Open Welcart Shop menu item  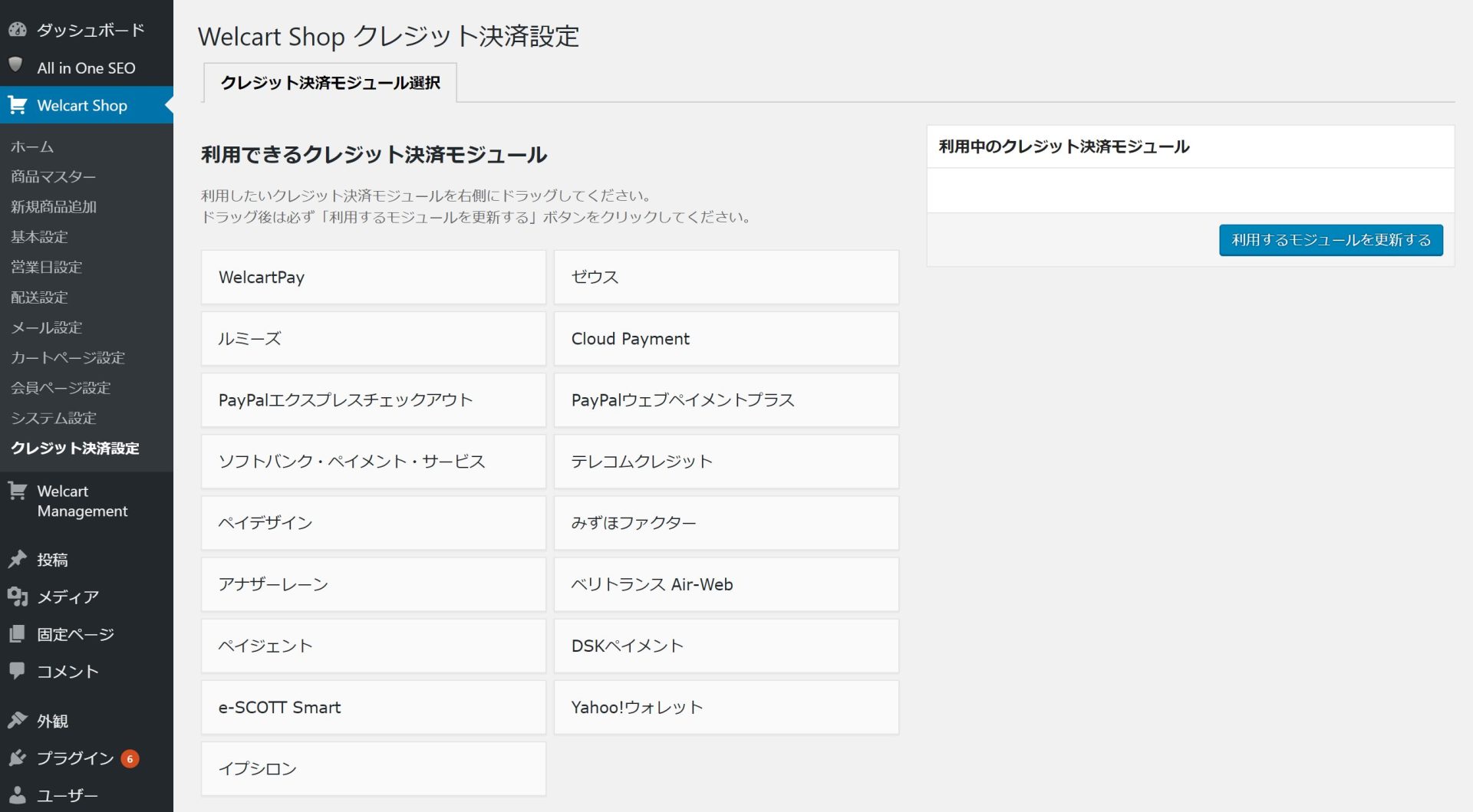87,105
